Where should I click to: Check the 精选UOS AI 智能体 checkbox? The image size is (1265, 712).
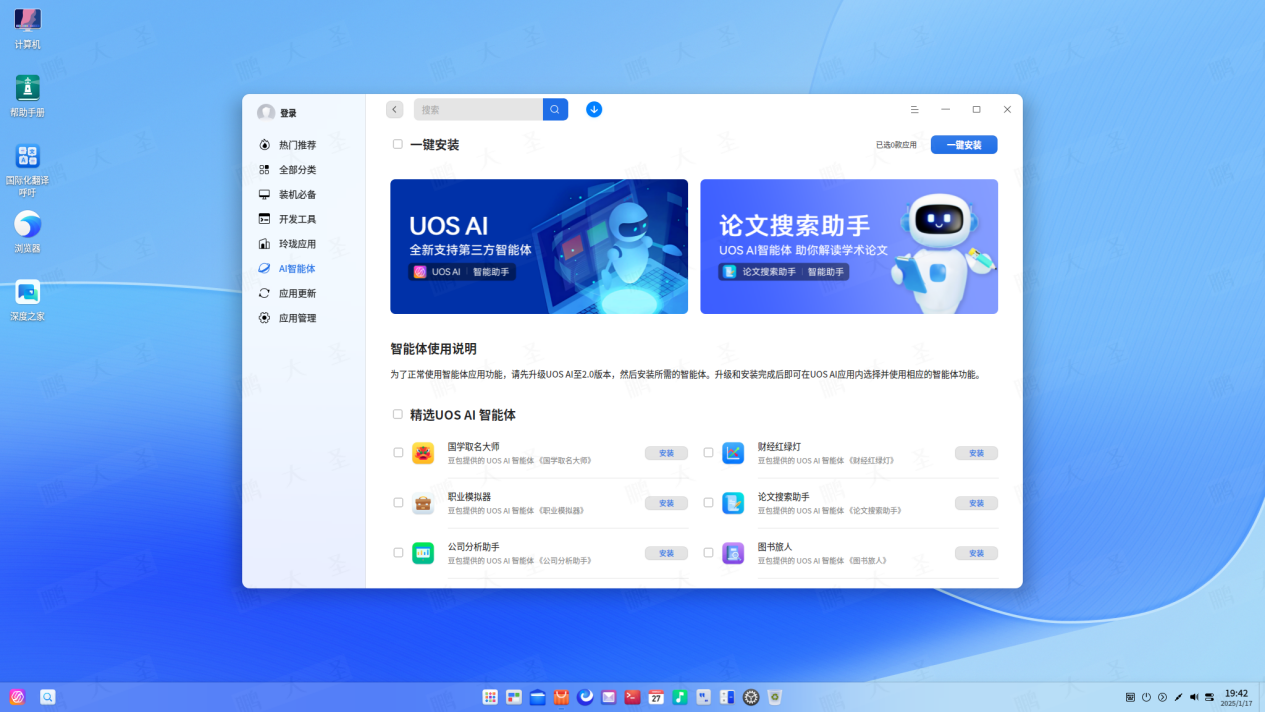[398, 414]
